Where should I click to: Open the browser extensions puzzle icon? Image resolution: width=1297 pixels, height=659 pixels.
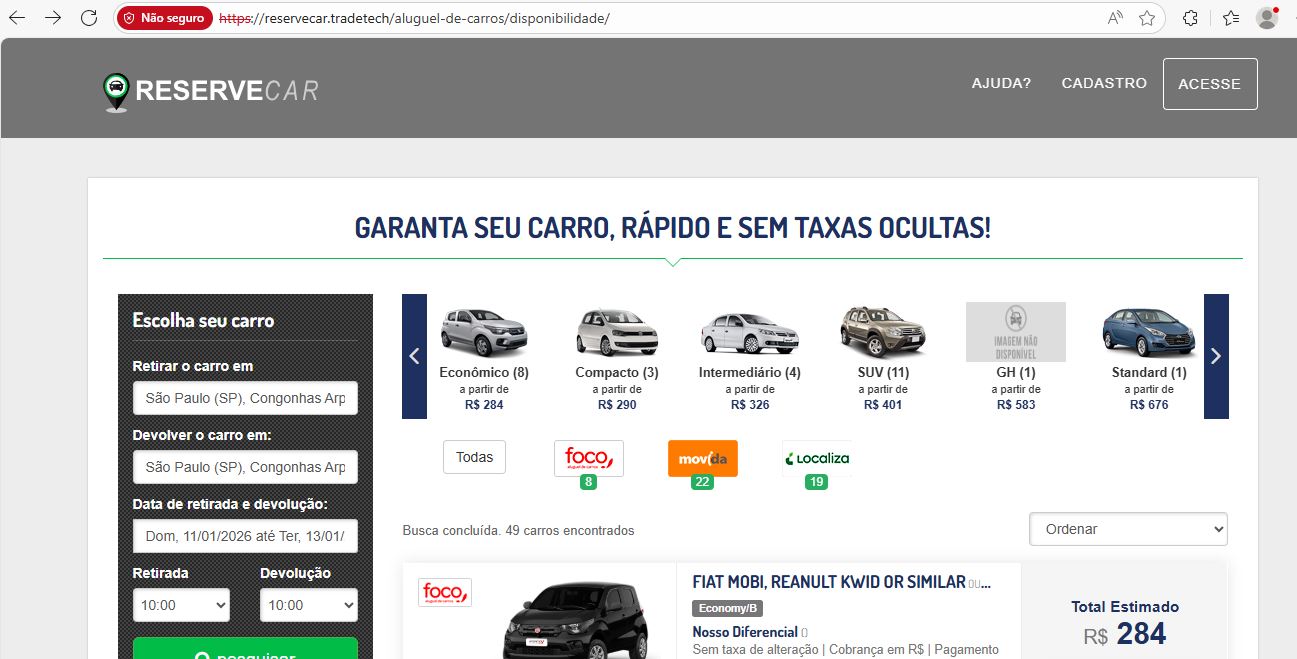pos(1190,18)
